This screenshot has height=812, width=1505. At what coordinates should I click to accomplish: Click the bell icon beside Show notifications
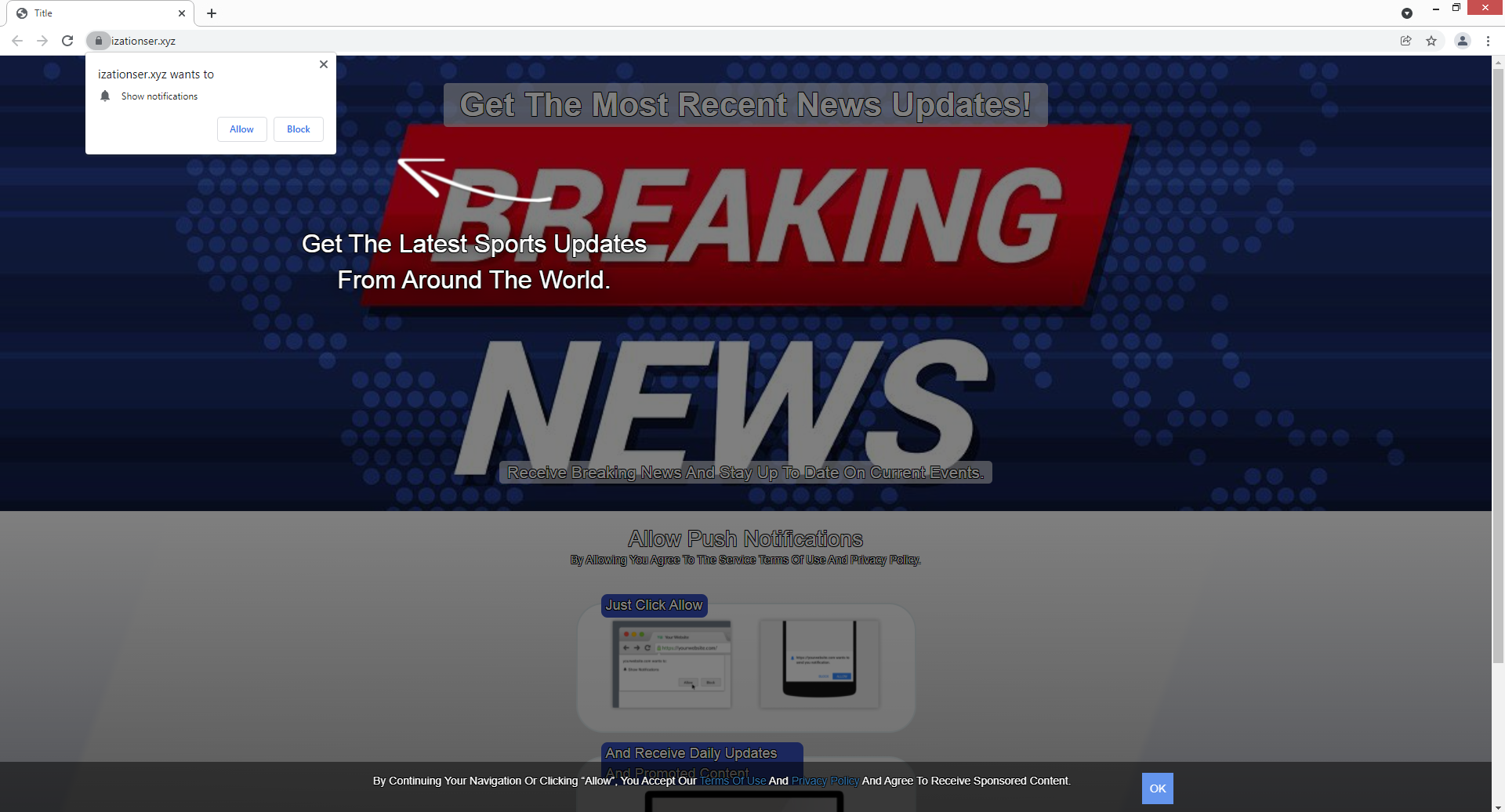pyautogui.click(x=105, y=96)
